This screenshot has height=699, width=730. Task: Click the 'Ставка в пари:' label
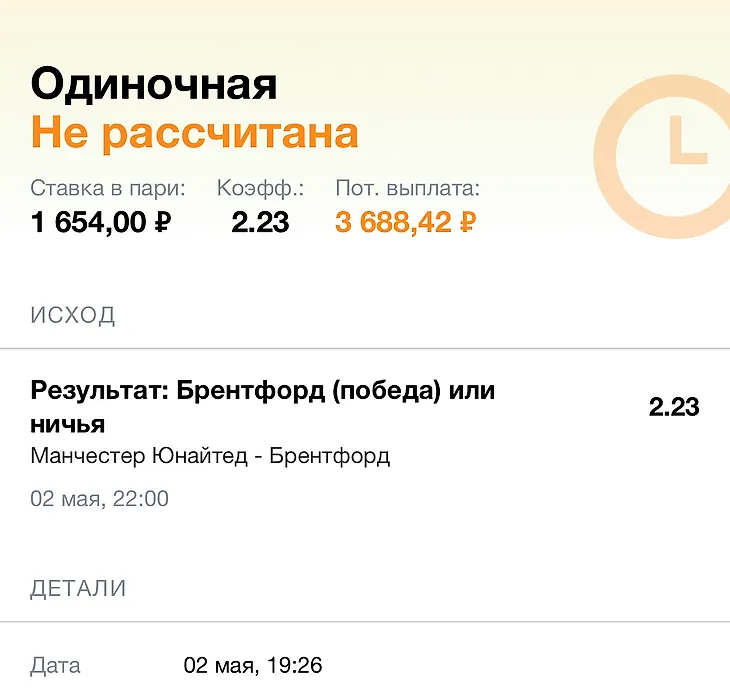point(108,188)
